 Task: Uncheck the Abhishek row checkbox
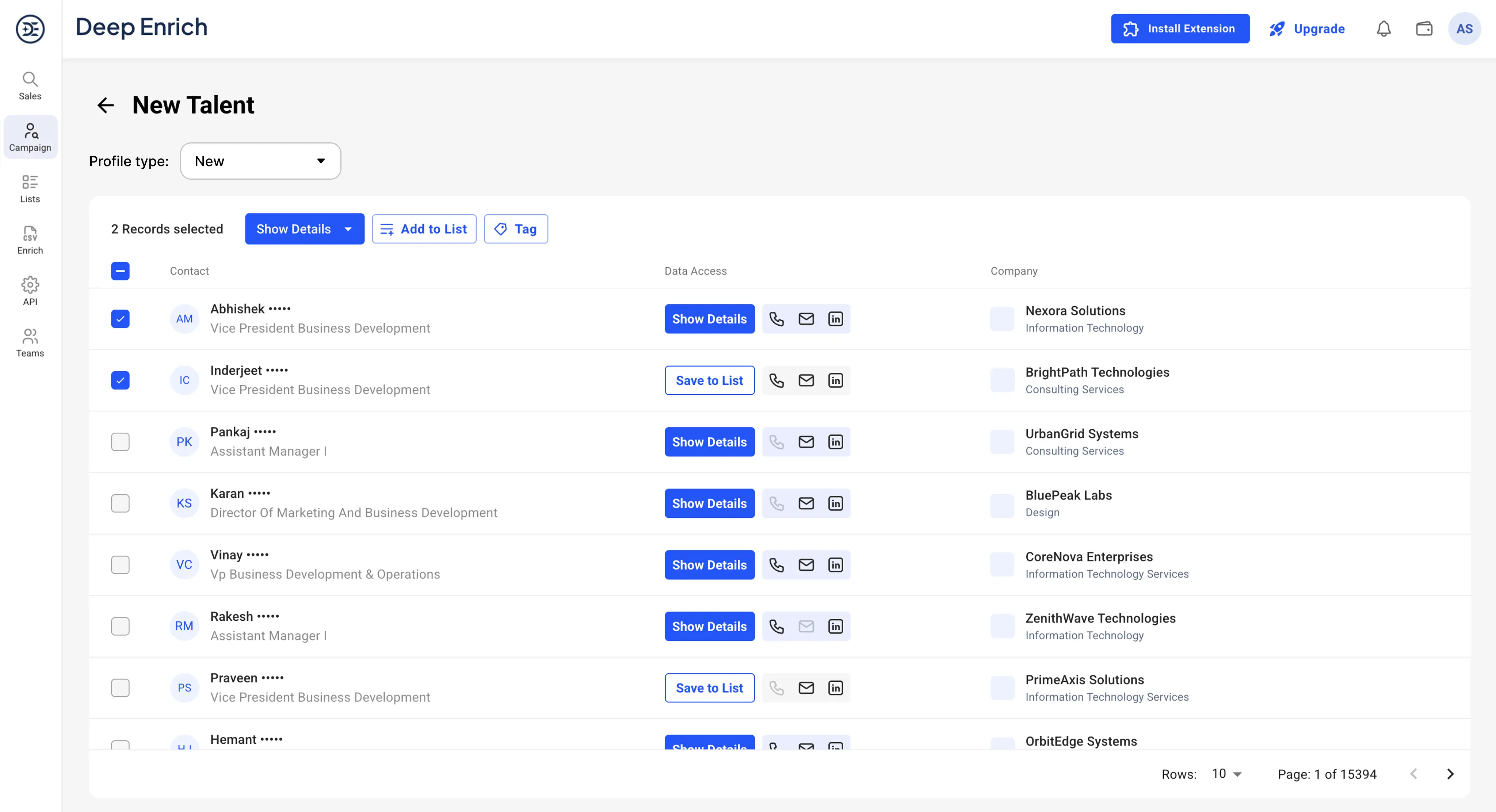(120, 319)
